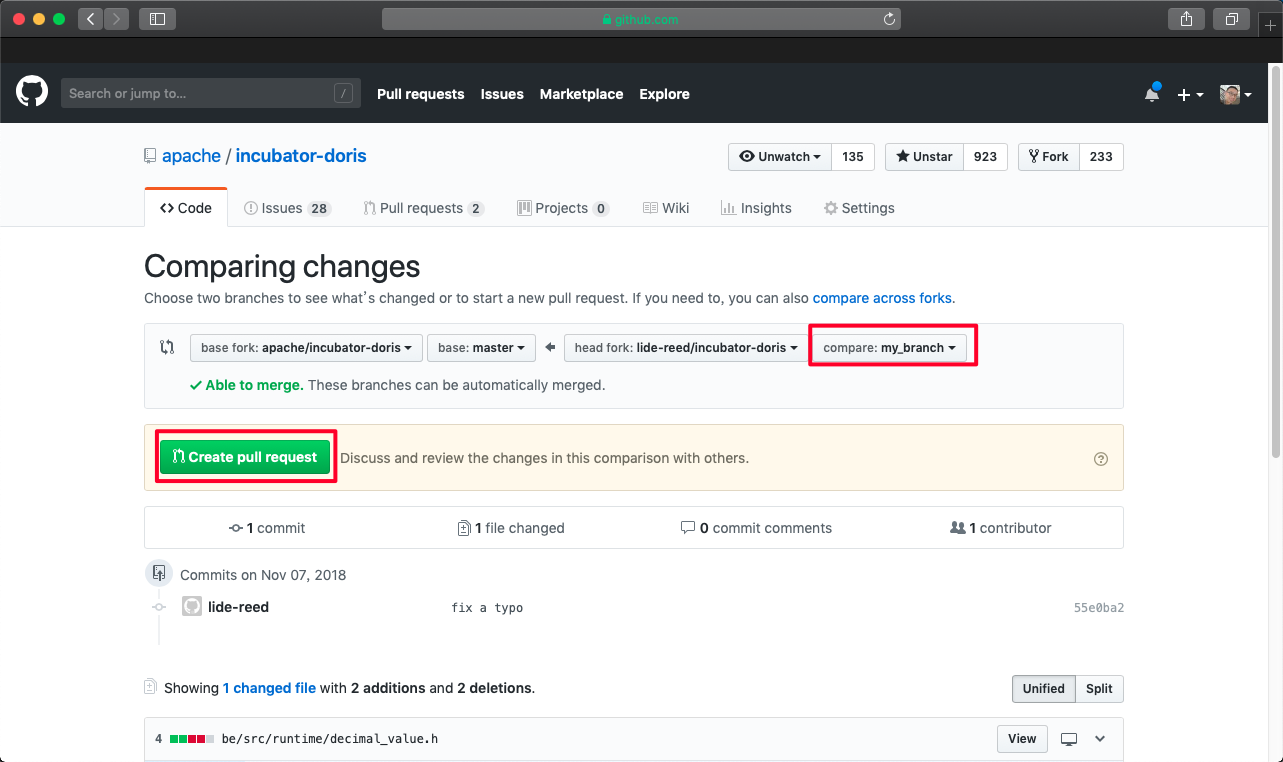1283x762 pixels.
Task: Show 0 commit comments
Action: click(x=756, y=528)
